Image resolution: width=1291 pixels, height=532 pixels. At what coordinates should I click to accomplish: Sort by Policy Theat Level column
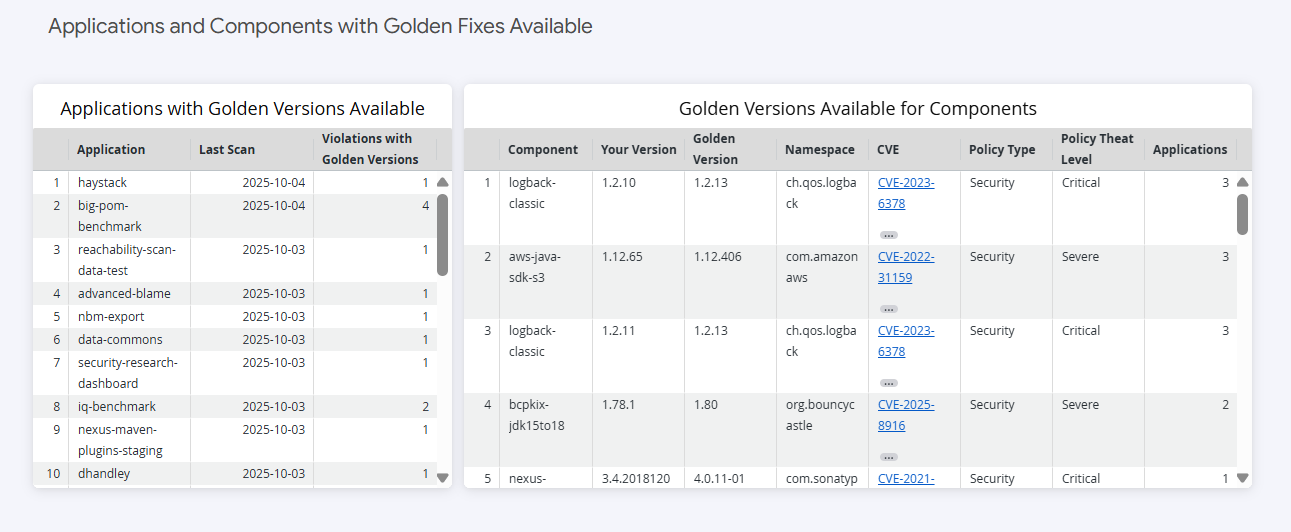click(x=1097, y=149)
